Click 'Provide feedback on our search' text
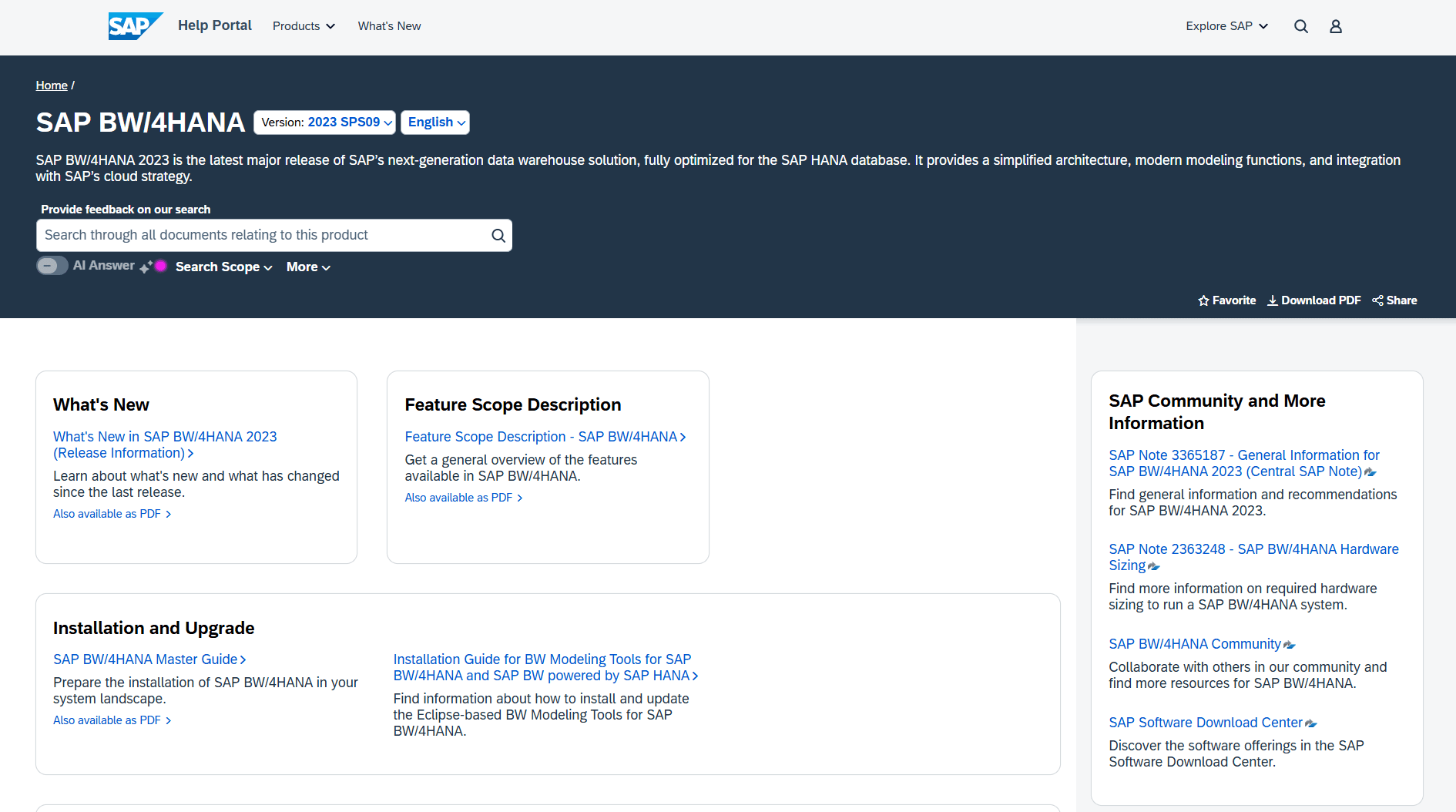 (x=126, y=210)
